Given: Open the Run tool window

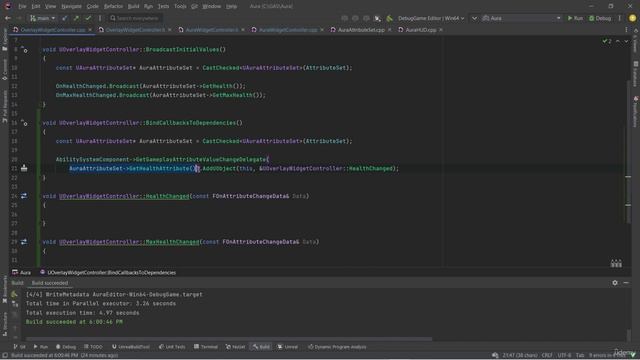Looking at the screenshot, I should click(41, 347).
